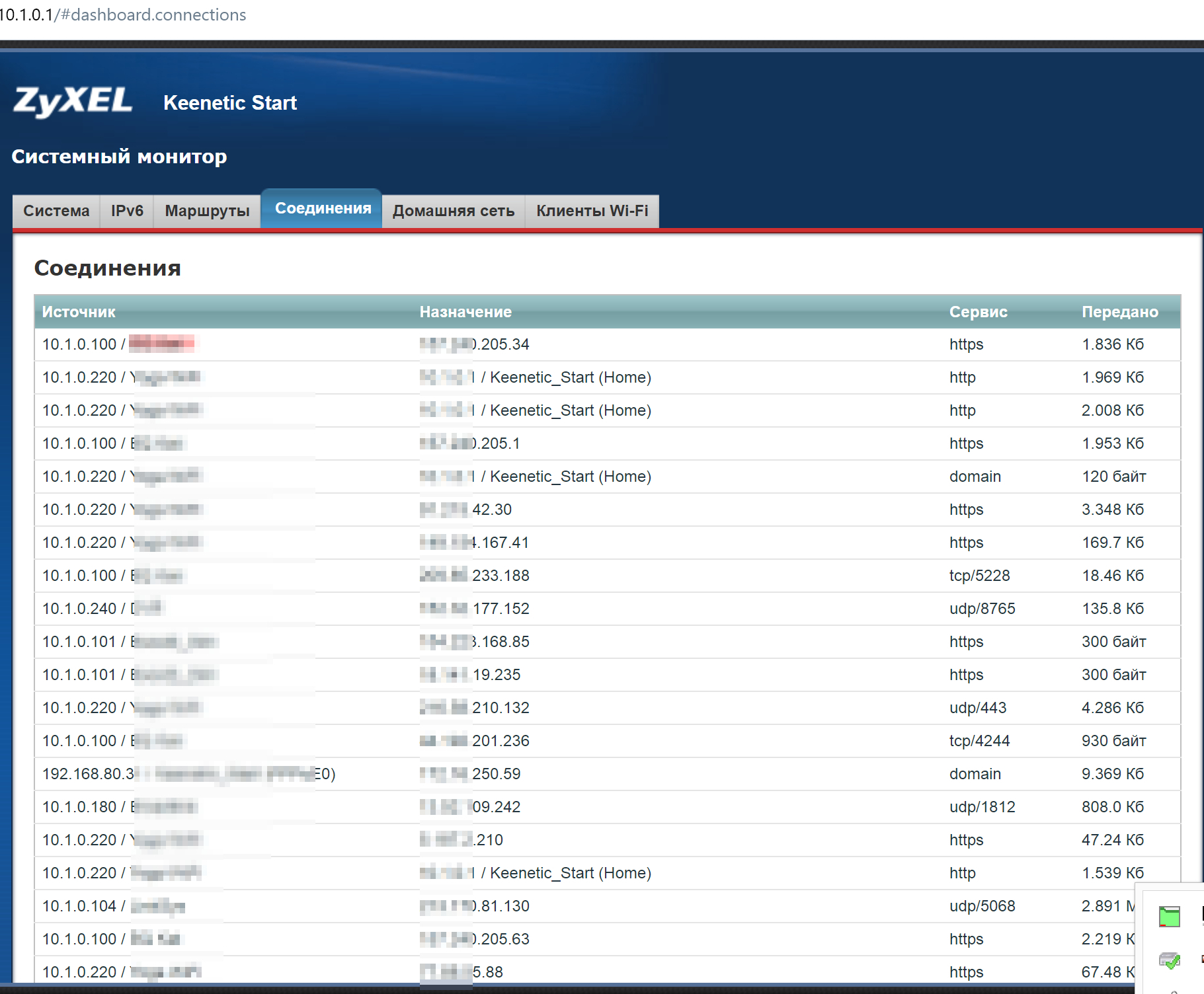Click the destination address ending in .205.34
This screenshot has height=994, width=1204.
tap(475, 344)
